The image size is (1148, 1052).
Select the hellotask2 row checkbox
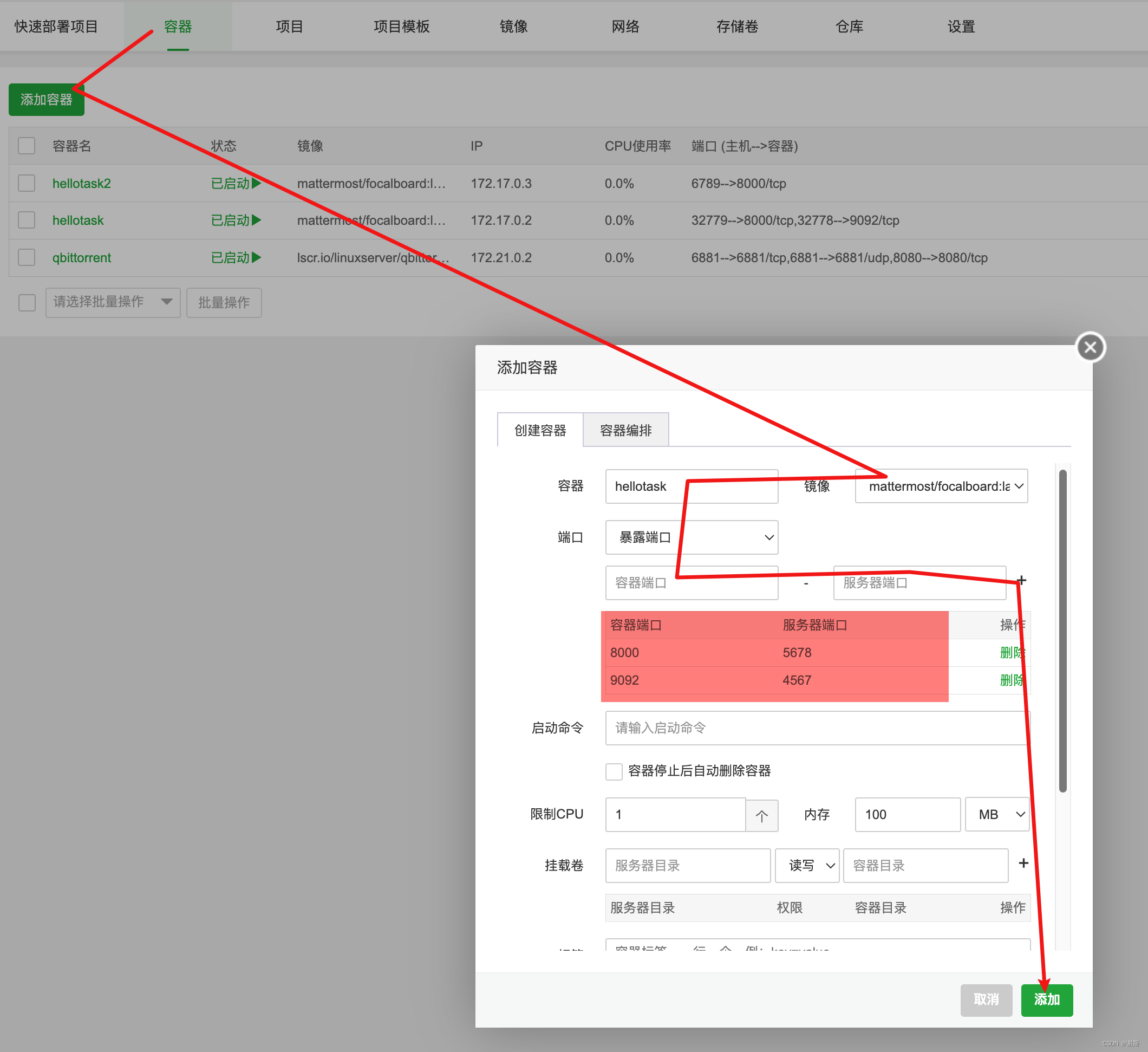pos(27,184)
